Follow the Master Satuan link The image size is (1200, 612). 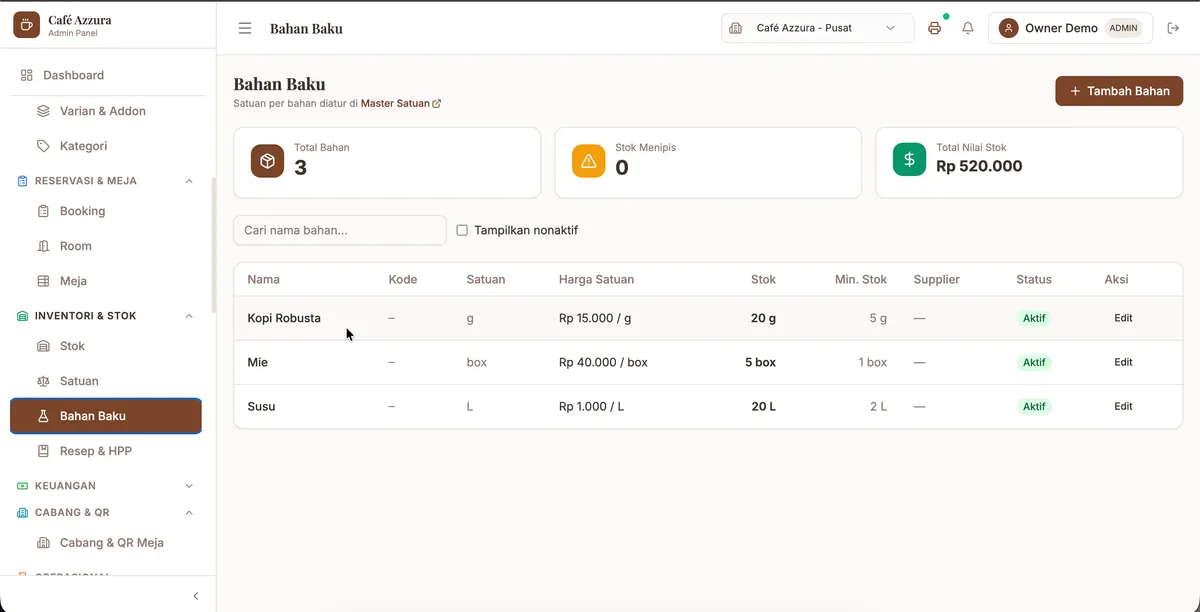[401, 103]
